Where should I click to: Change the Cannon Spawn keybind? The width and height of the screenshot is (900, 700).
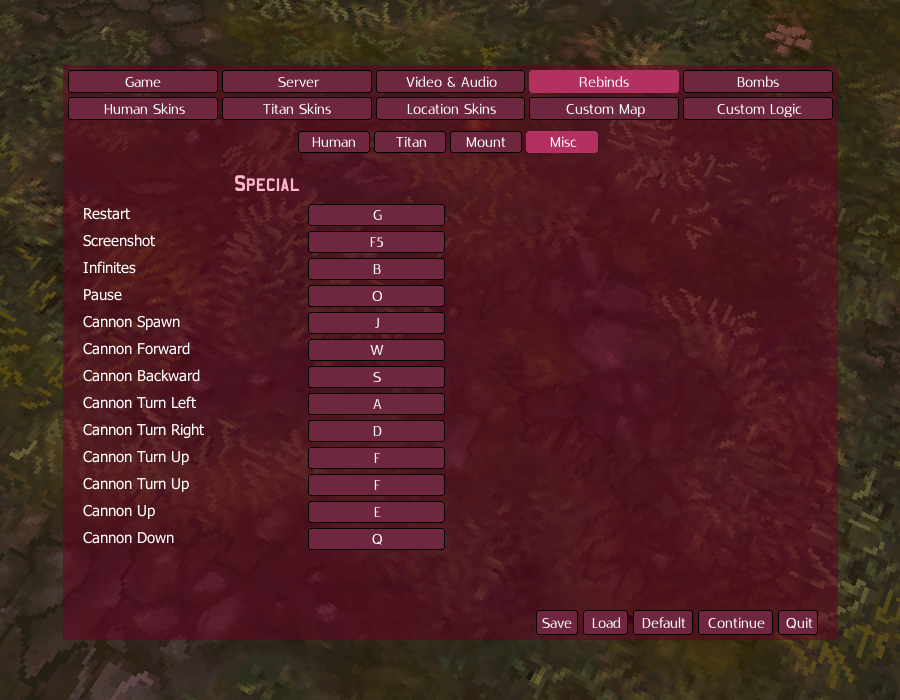(x=376, y=322)
